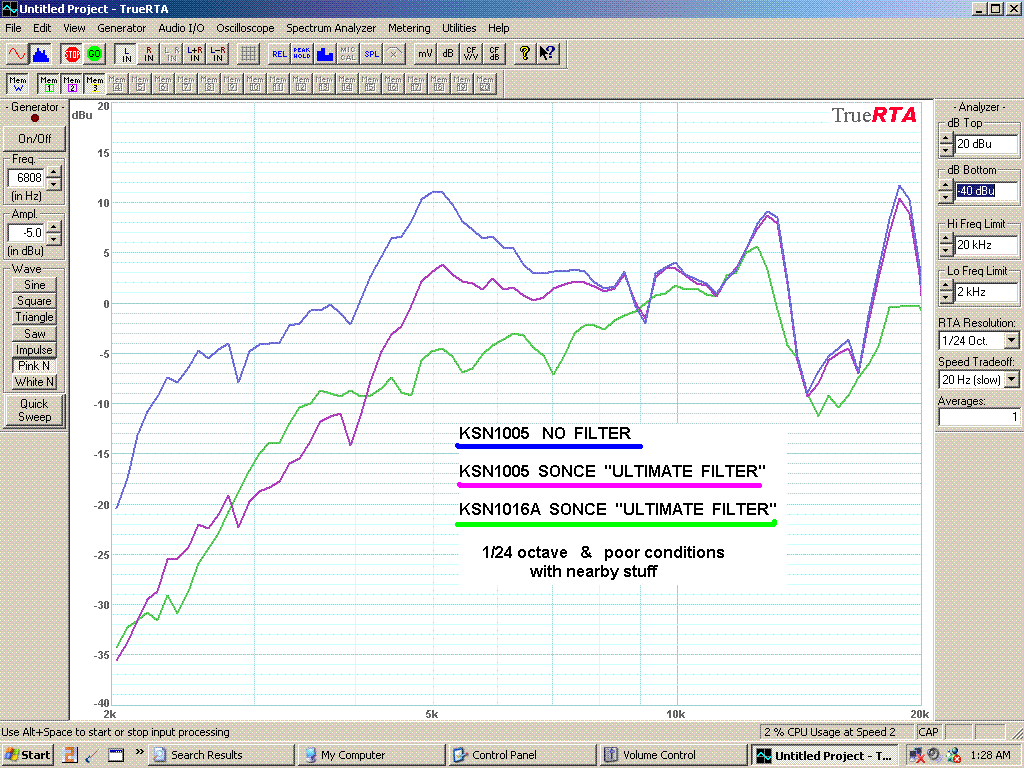Increase dB Top value stepper
This screenshot has width=1024, height=768.
(946, 138)
